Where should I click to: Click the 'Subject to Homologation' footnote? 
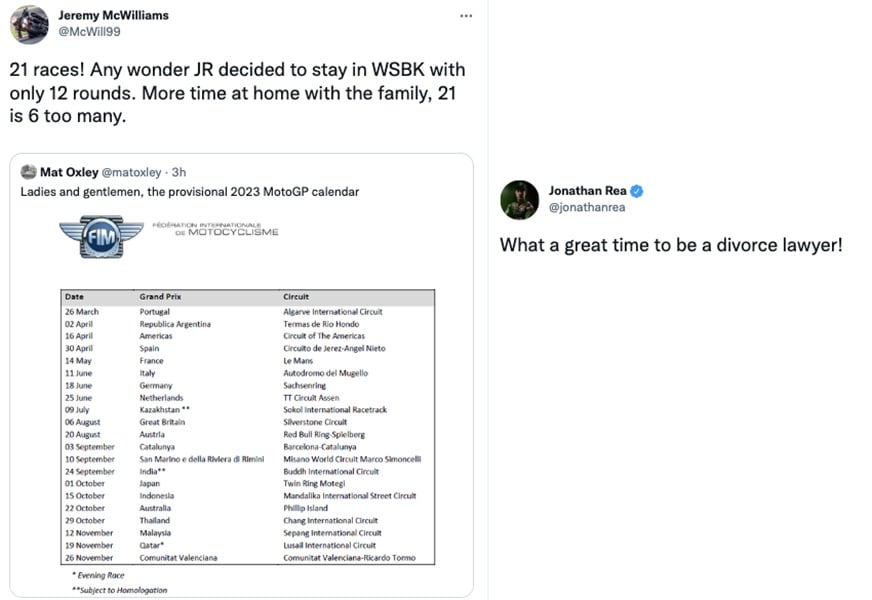119,590
